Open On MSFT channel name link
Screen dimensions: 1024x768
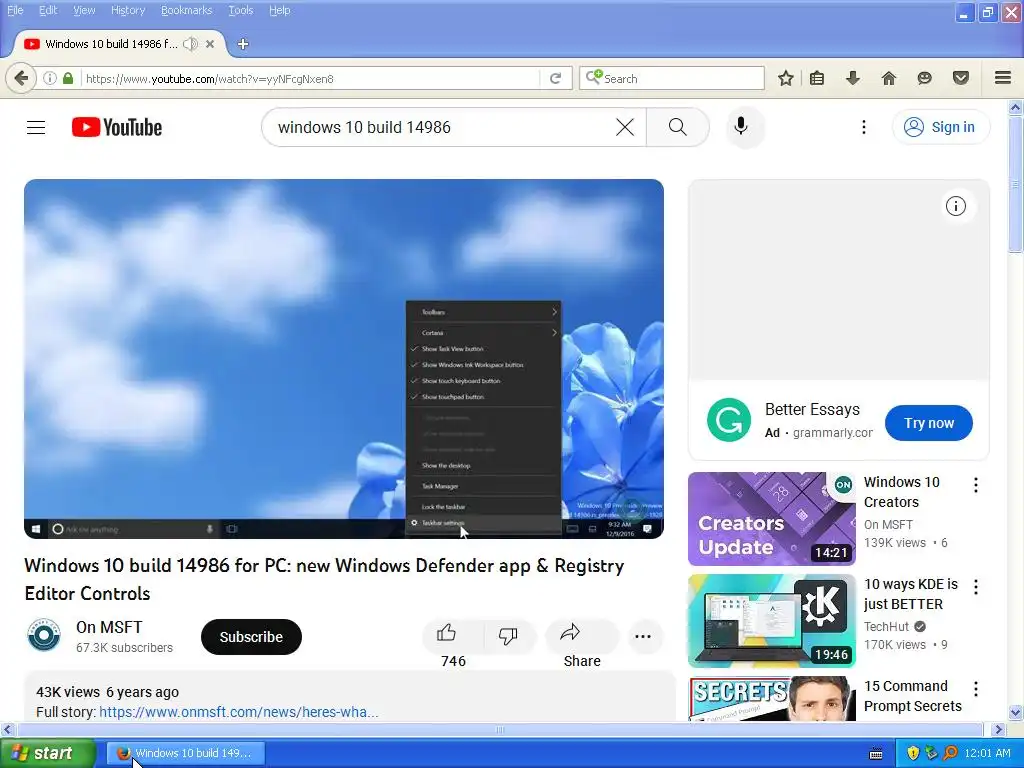(x=109, y=627)
